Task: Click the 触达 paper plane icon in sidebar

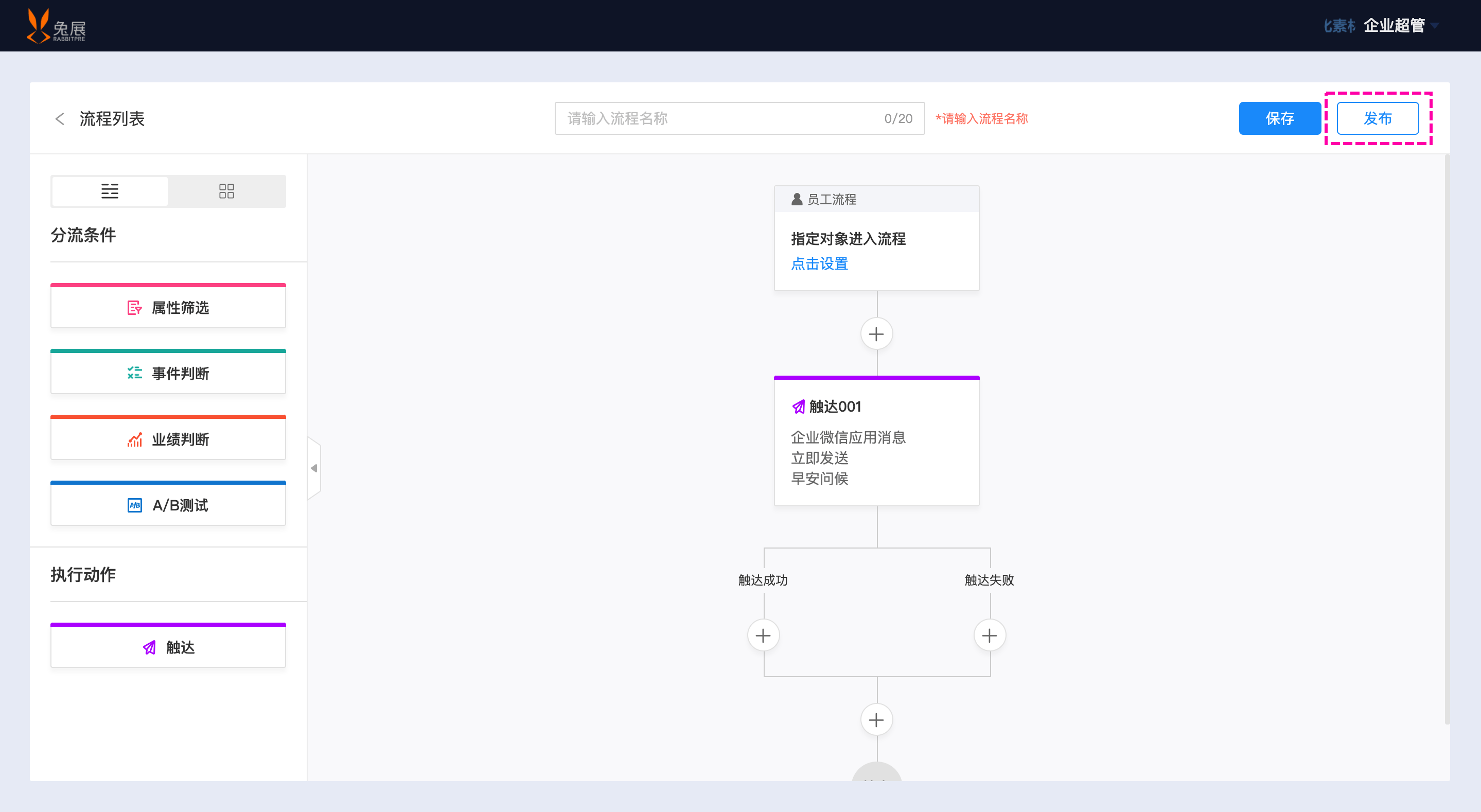Action: coord(149,647)
